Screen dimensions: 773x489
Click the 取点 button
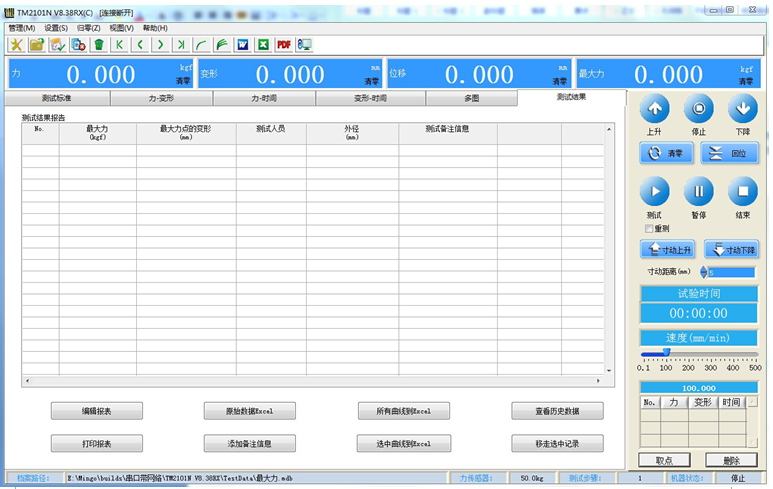pyautogui.click(x=664, y=460)
